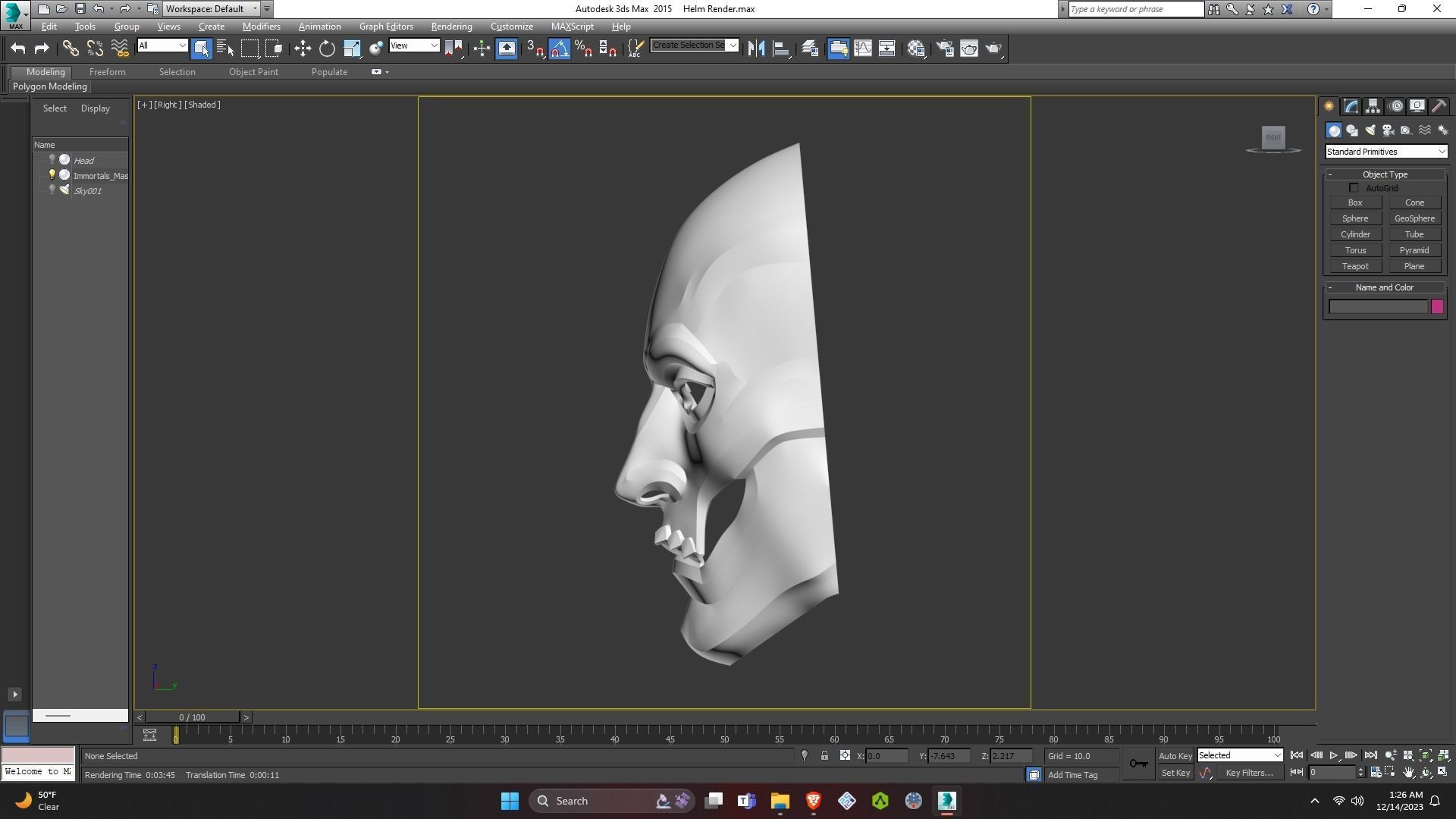Toggle Percent Snap
This screenshot has width=1456, height=819.
(x=583, y=49)
